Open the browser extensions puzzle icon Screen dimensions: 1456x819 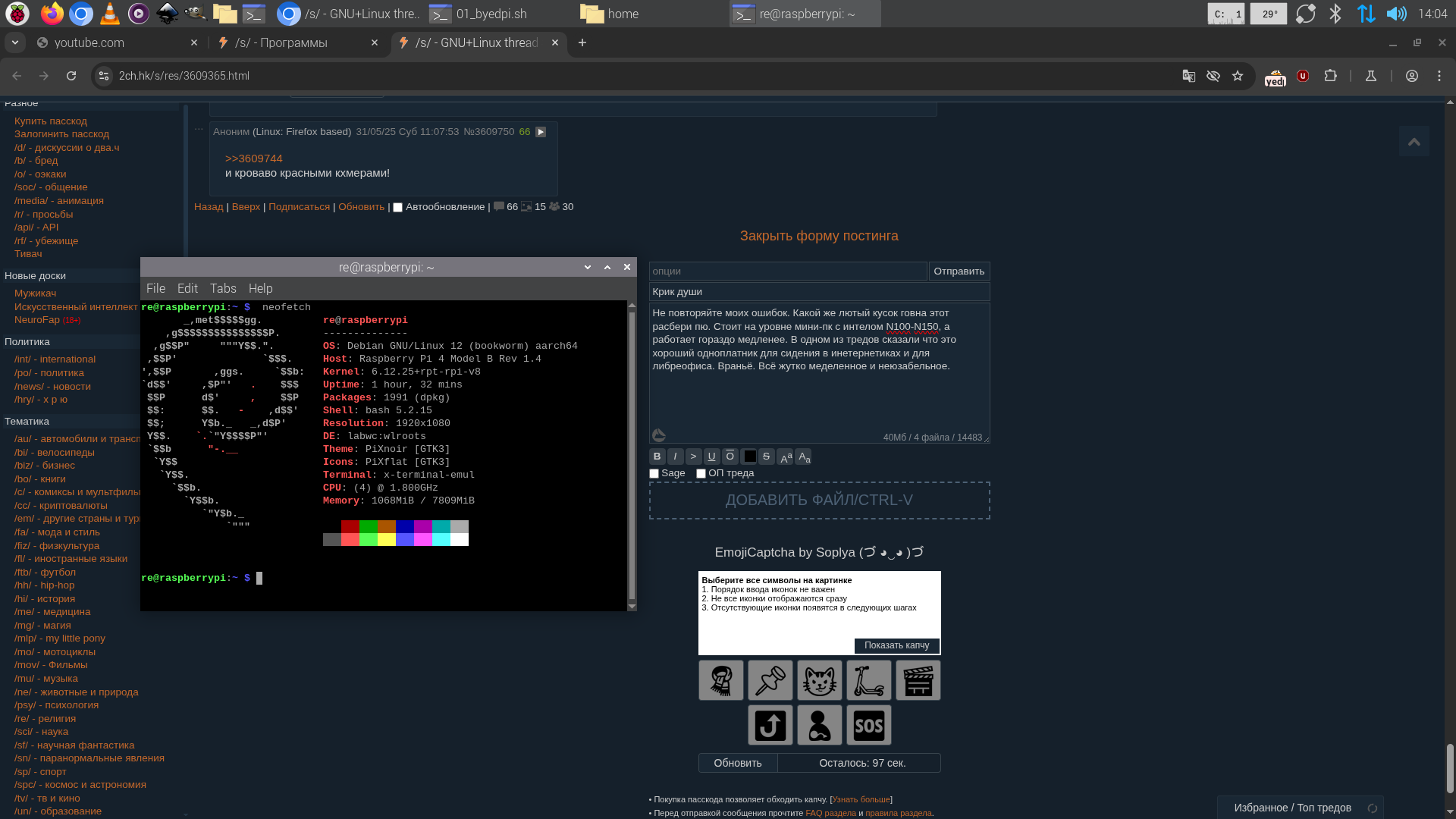[1330, 76]
